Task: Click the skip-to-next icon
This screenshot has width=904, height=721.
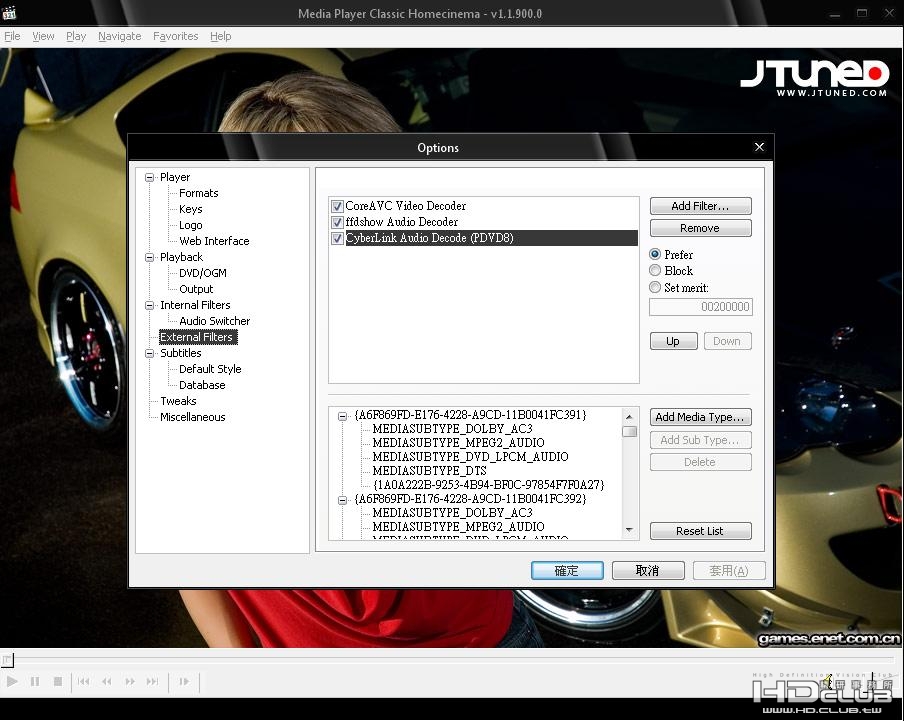Action: (x=152, y=682)
